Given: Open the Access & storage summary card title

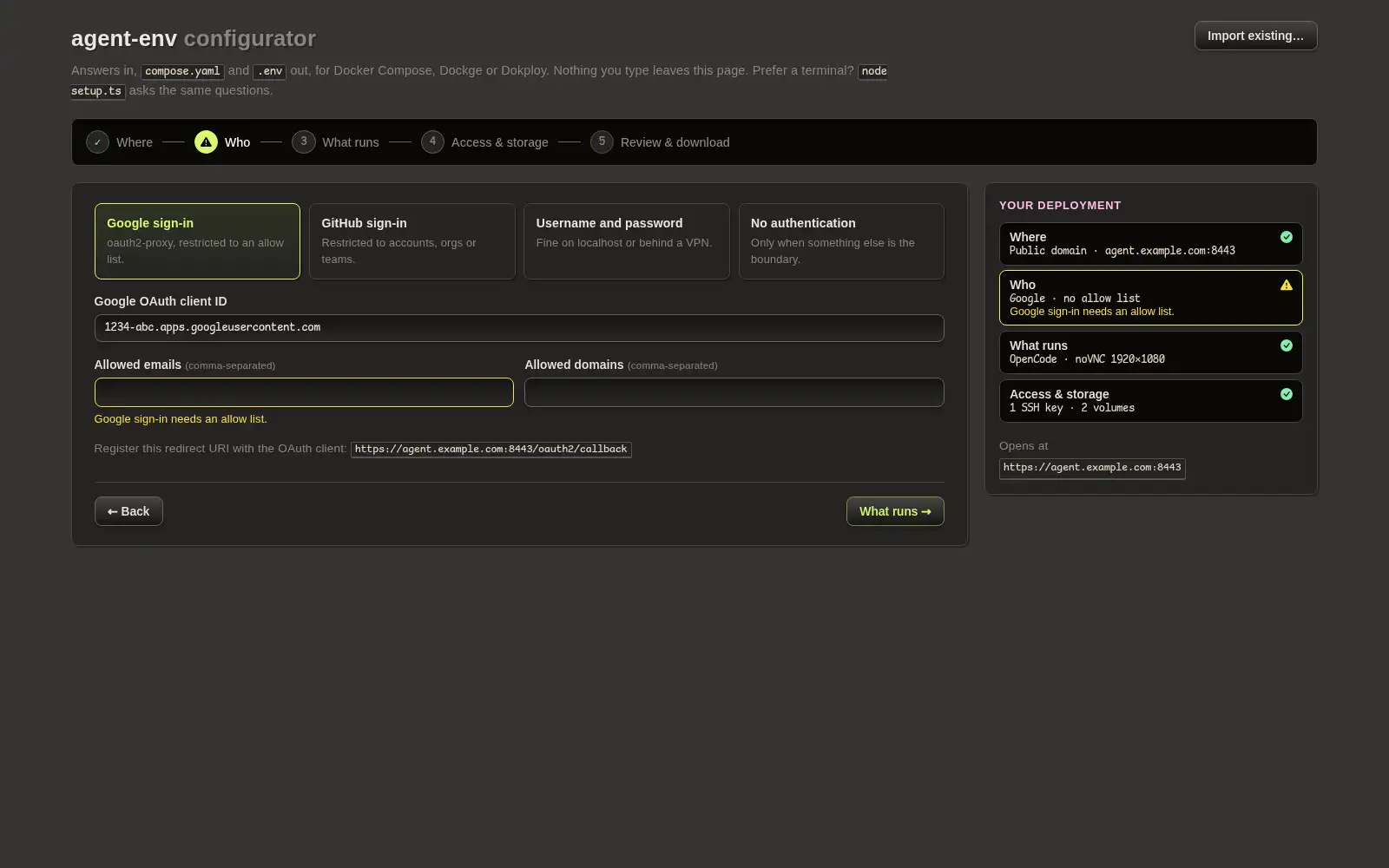Looking at the screenshot, I should [1059, 394].
